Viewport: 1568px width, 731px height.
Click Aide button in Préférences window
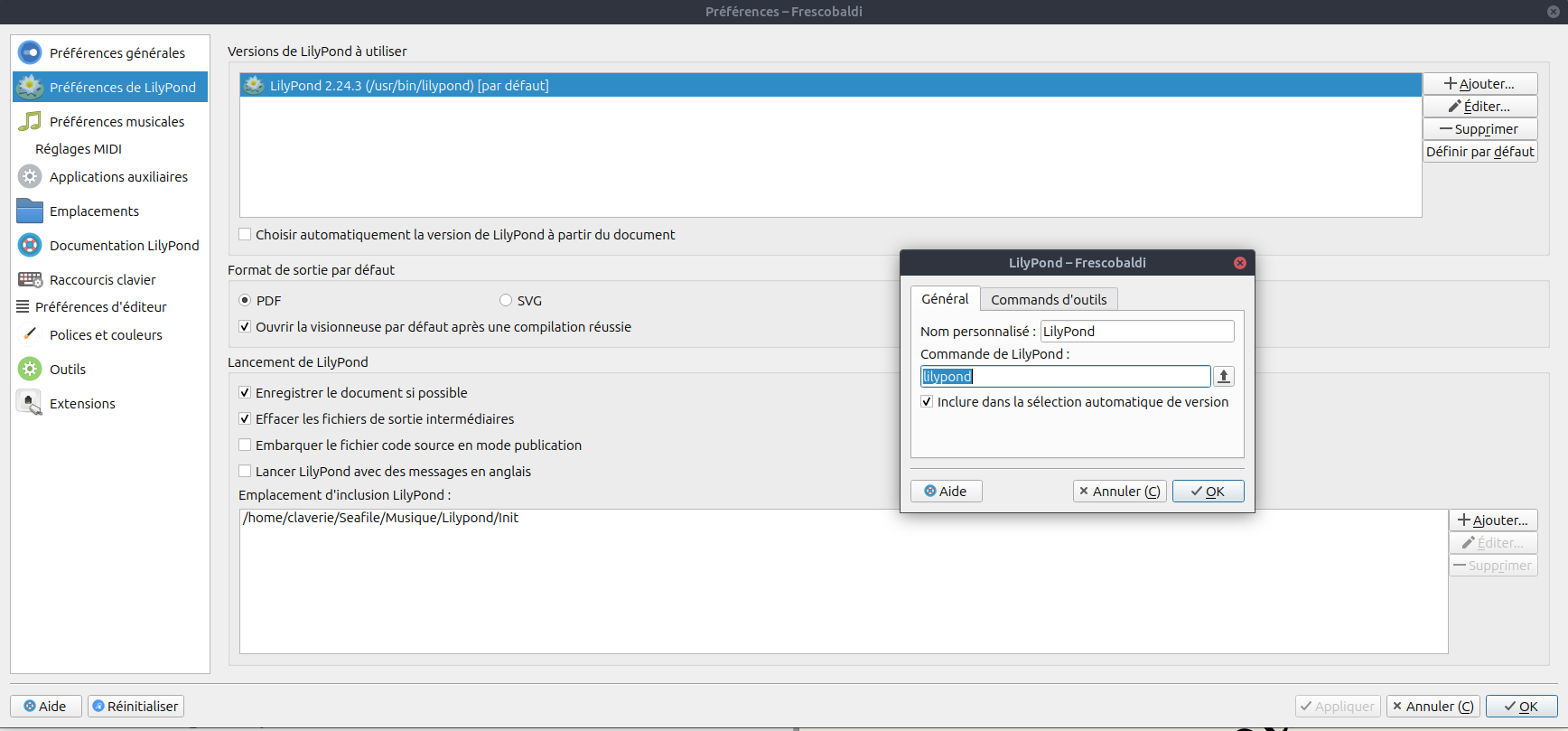[45, 706]
